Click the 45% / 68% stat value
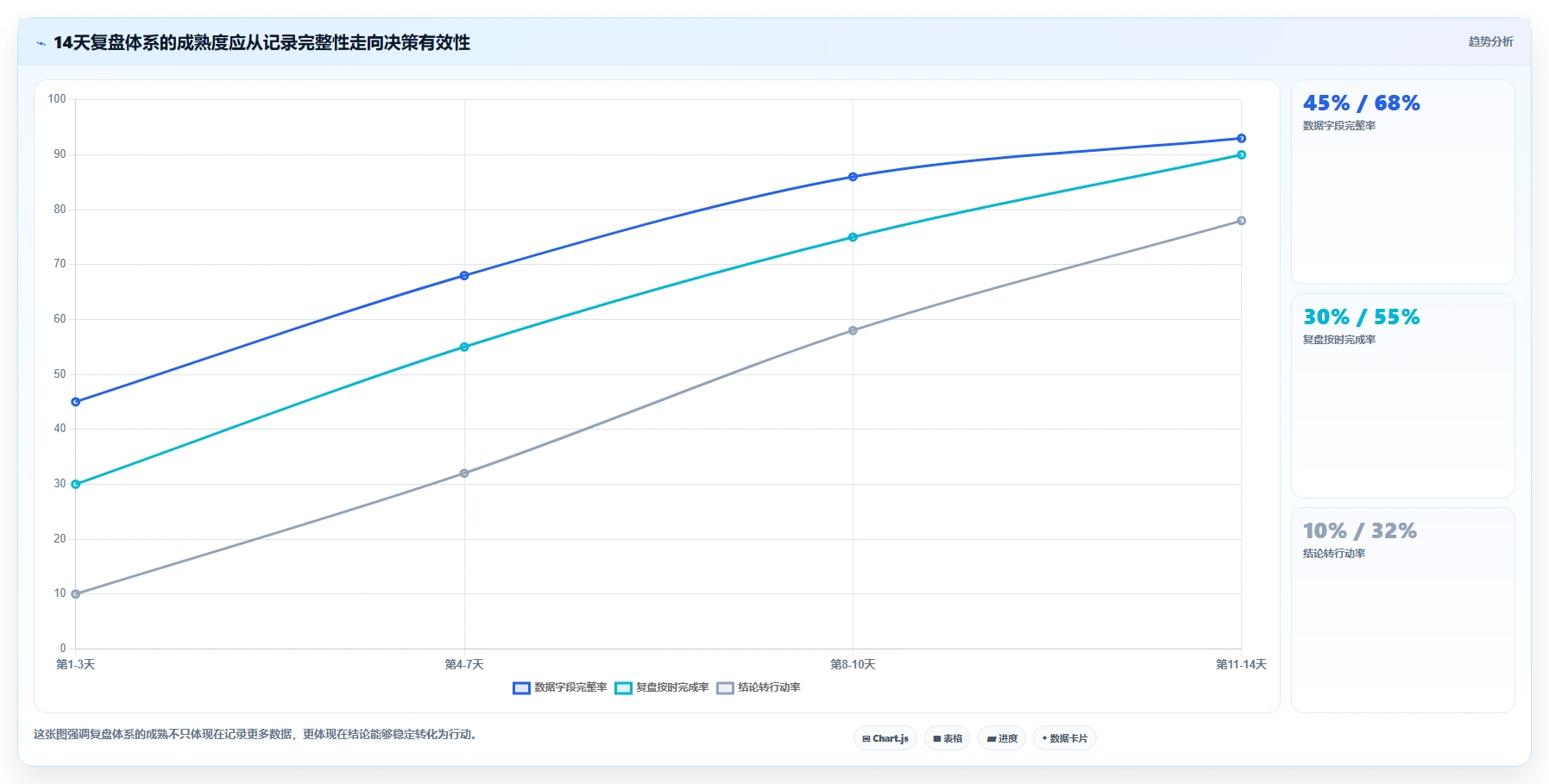 [x=1361, y=103]
